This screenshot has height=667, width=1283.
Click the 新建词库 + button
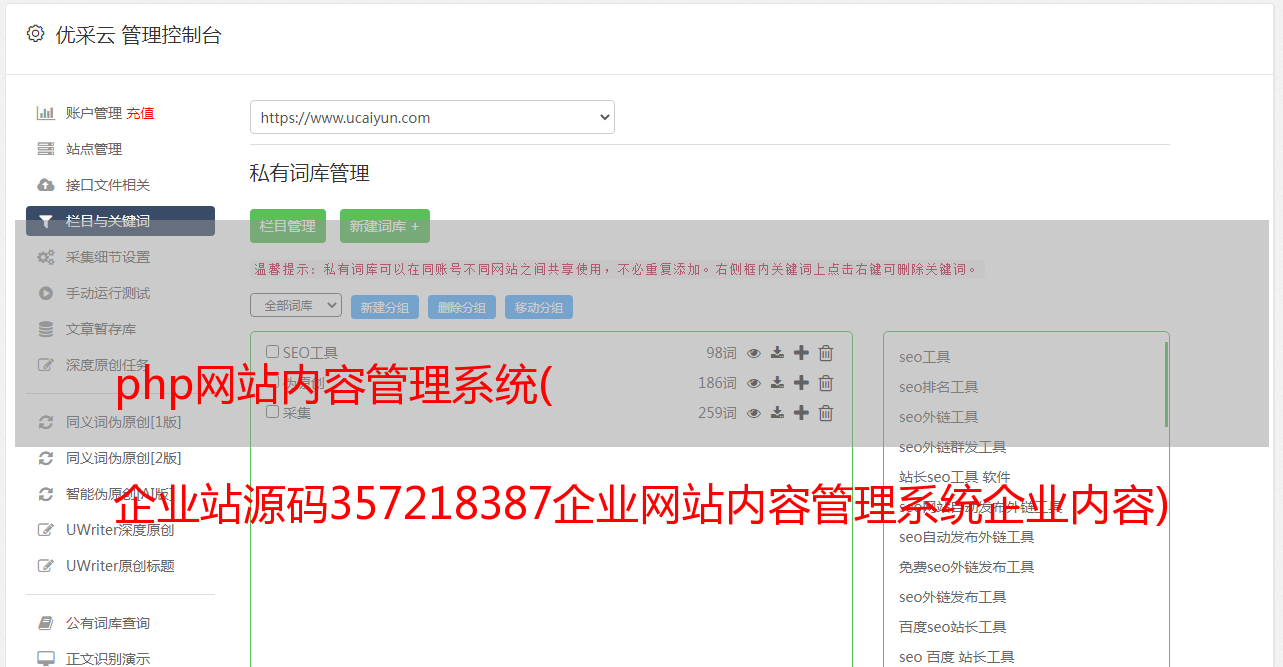pos(385,226)
